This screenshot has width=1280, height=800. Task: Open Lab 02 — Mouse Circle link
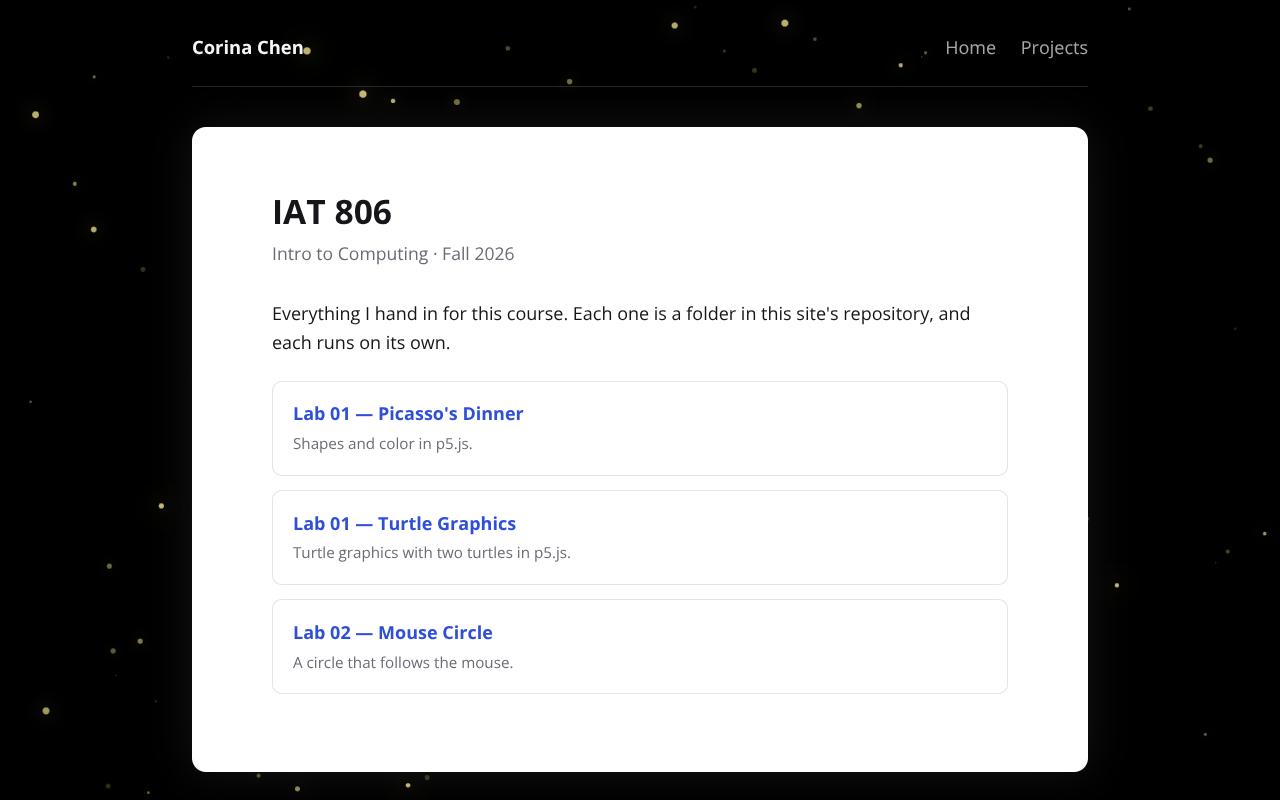(393, 633)
